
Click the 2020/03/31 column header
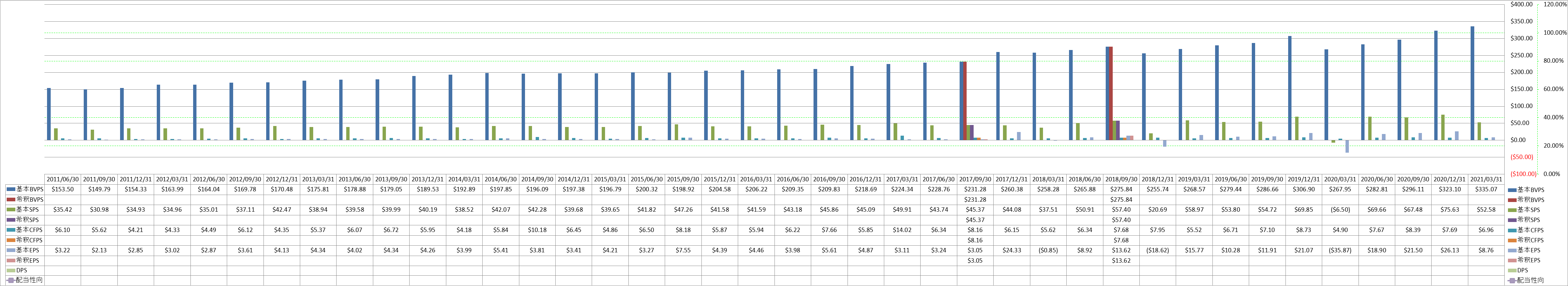point(1341,180)
